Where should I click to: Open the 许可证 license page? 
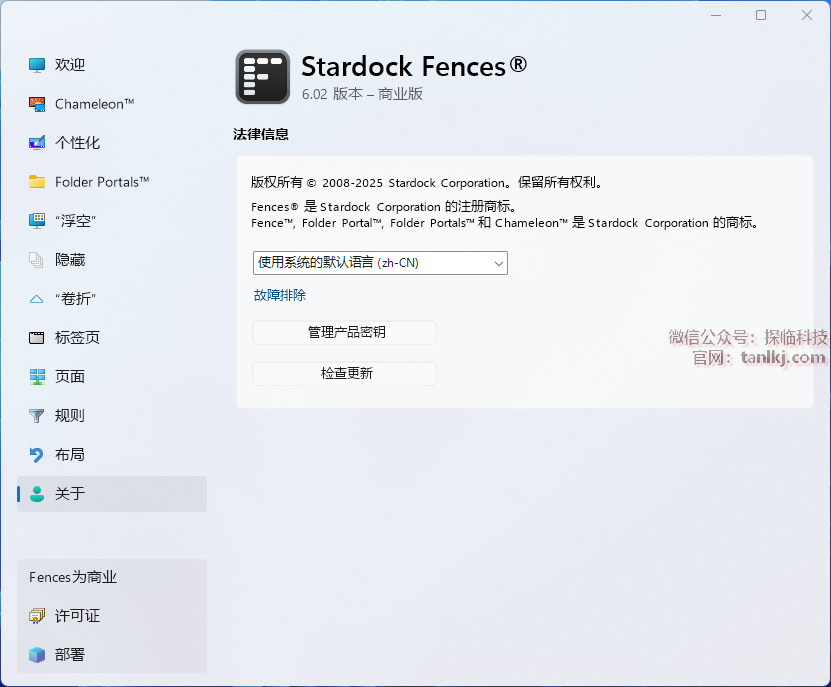point(112,615)
